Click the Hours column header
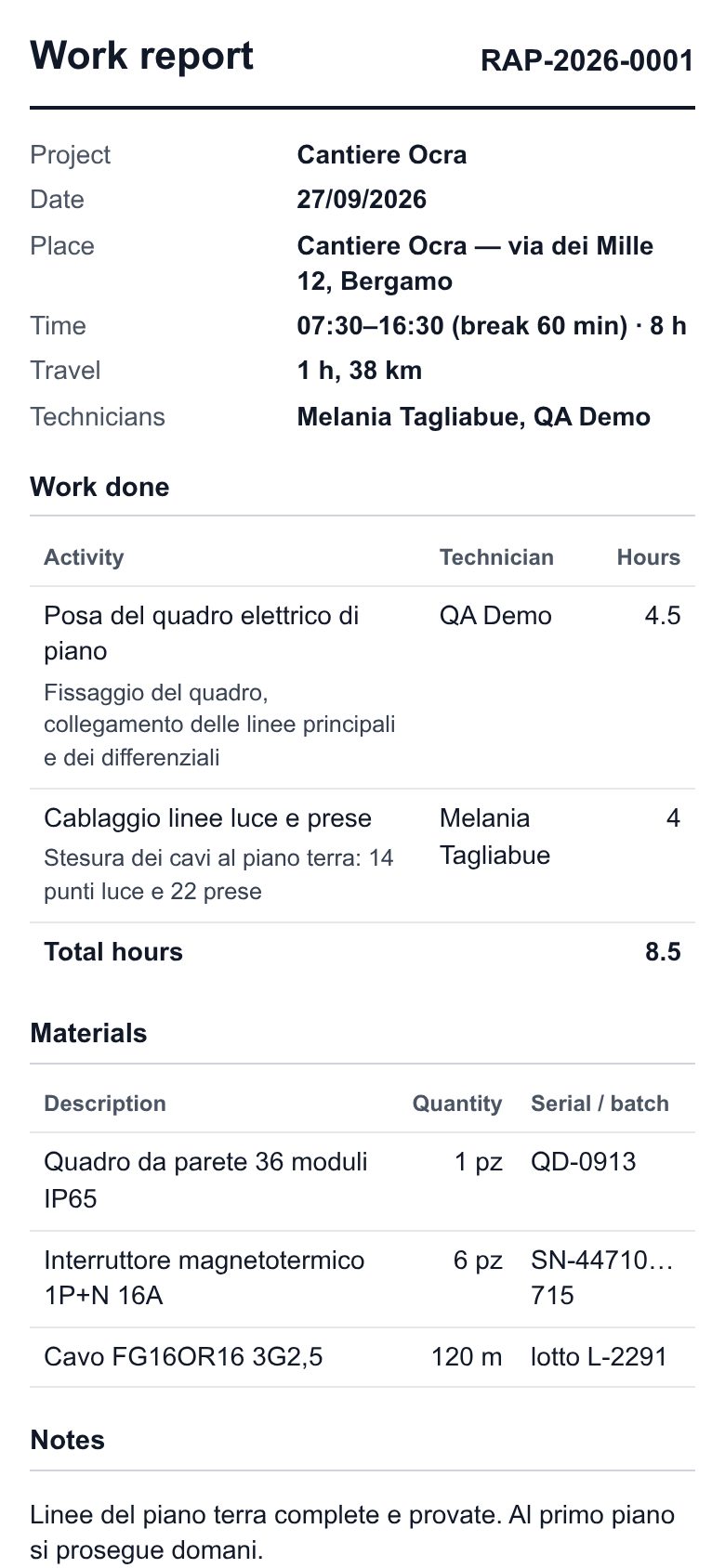 tap(649, 557)
